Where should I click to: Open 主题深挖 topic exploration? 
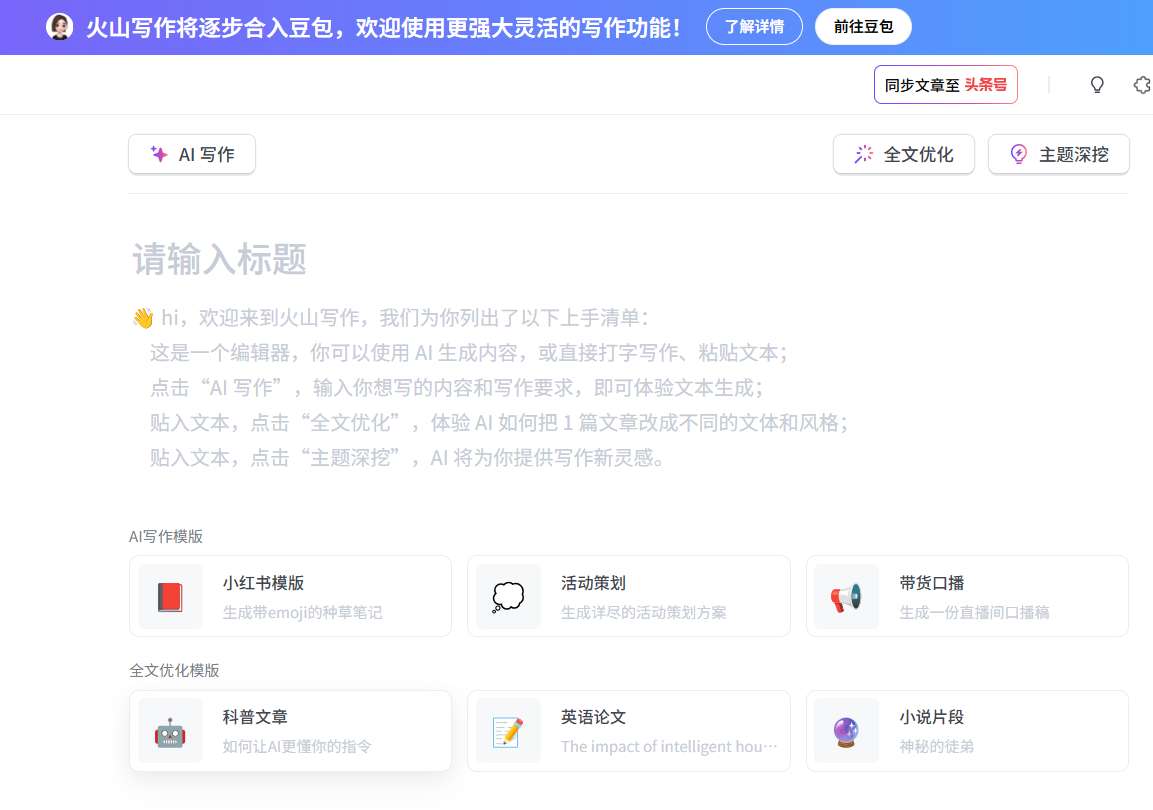[1058, 154]
